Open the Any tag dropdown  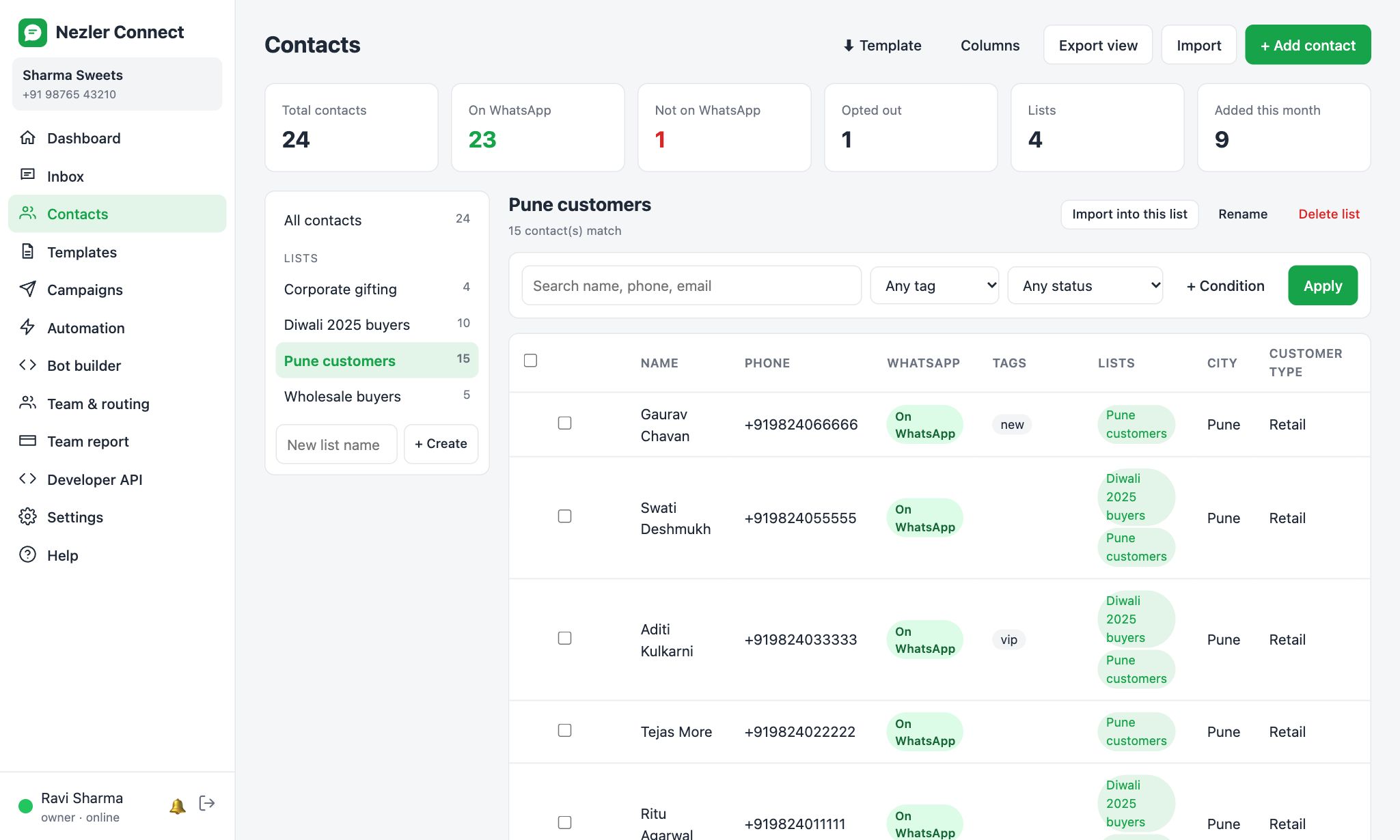coord(934,285)
